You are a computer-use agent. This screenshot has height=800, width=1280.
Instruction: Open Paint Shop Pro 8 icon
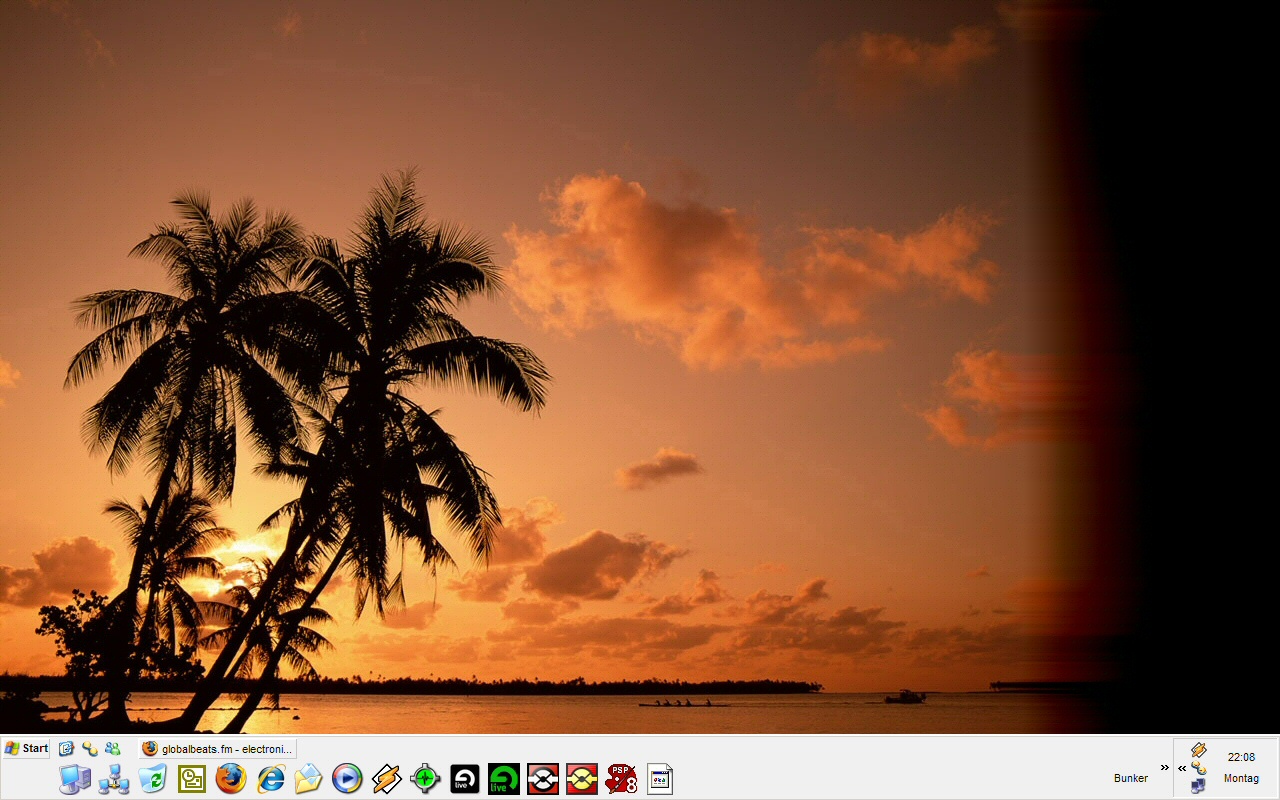pyautogui.click(x=621, y=779)
